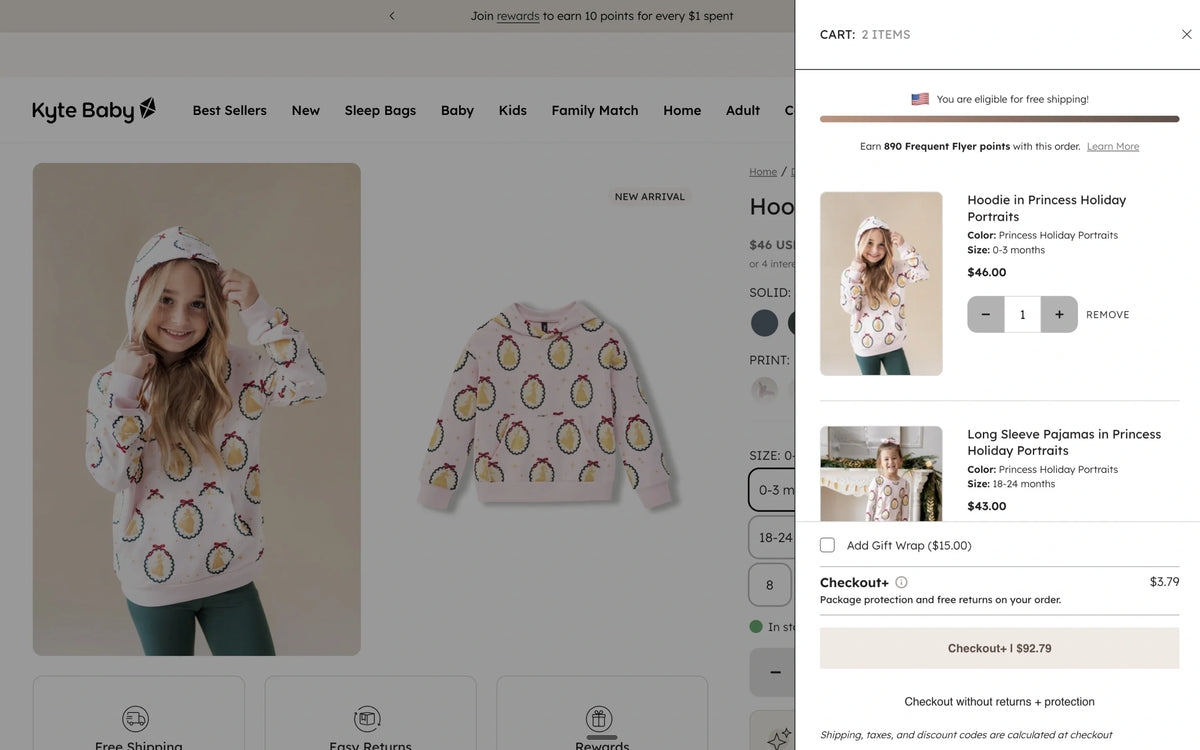Image resolution: width=1200 pixels, height=750 pixels.
Task: Open the Home menu item in navigation
Action: pyautogui.click(x=682, y=110)
